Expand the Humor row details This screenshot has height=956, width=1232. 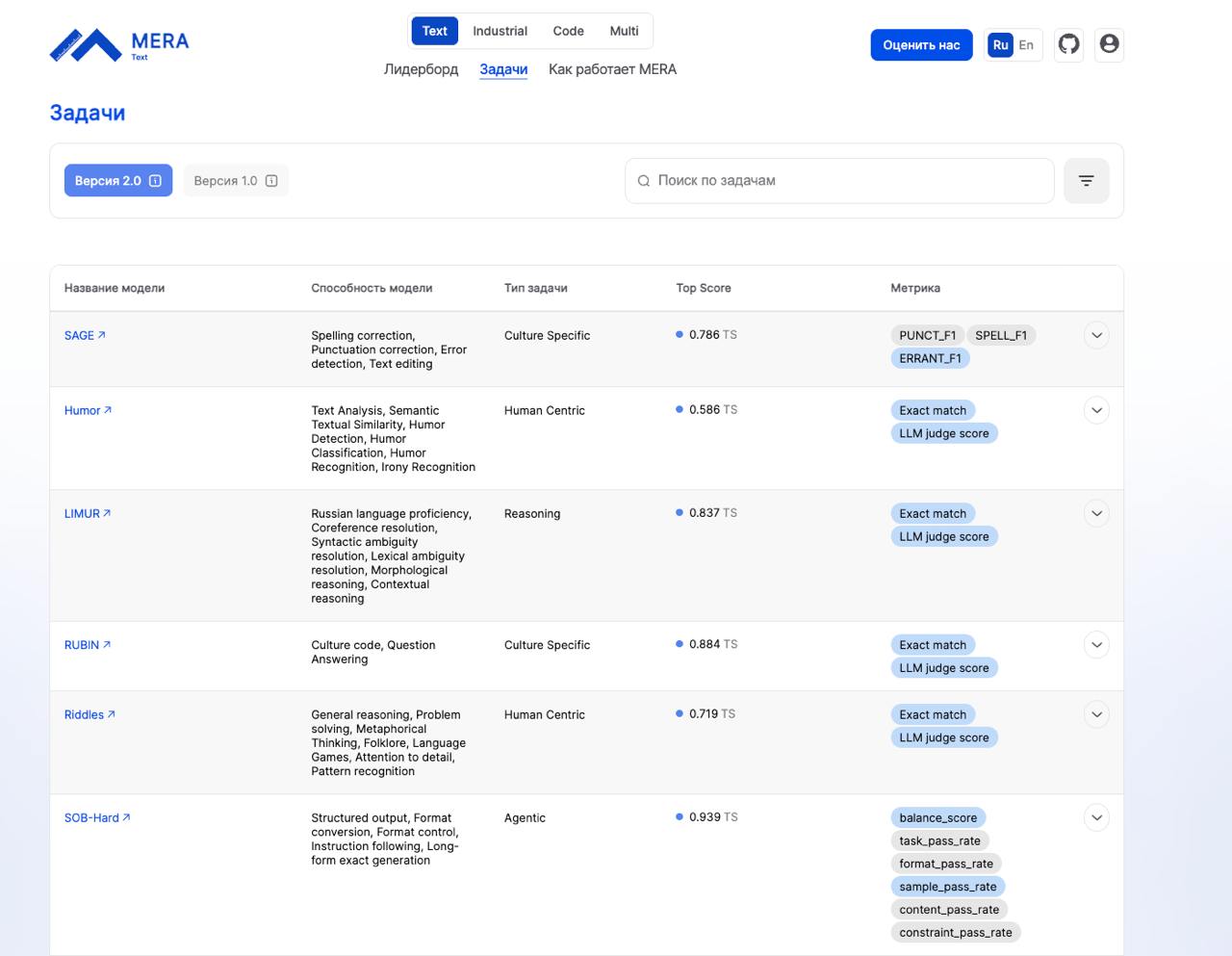(x=1096, y=410)
